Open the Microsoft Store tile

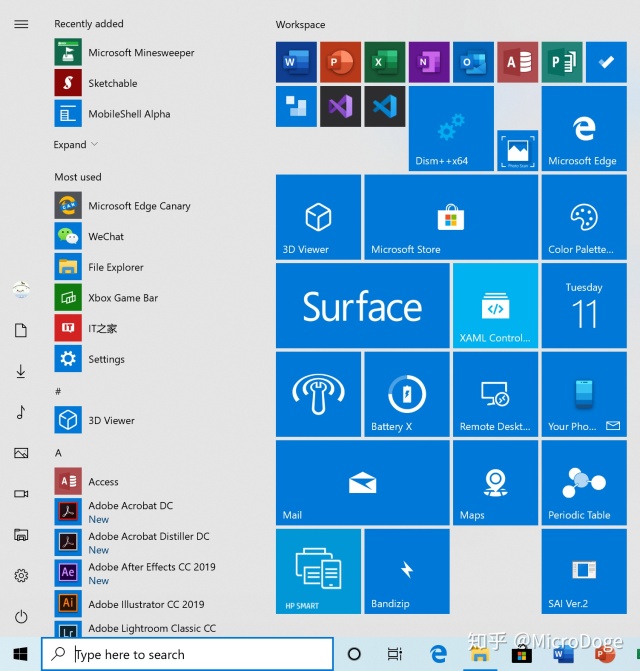pyautogui.click(x=451, y=217)
